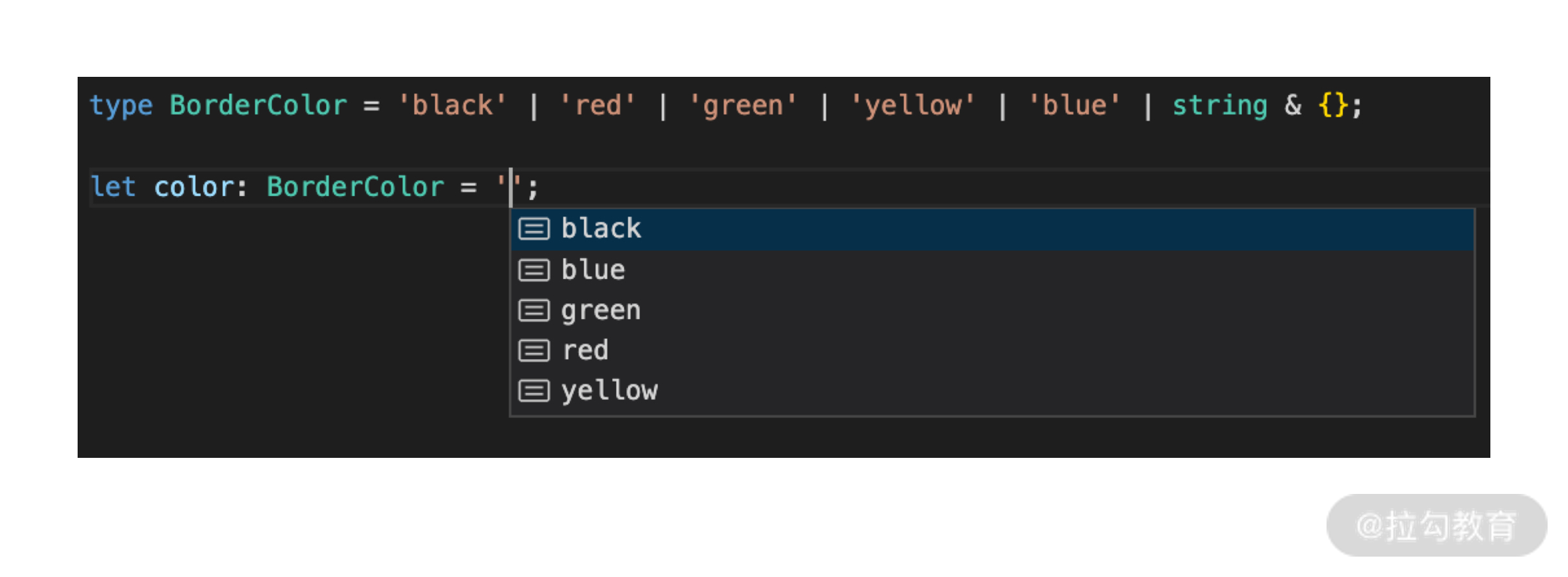The height and width of the screenshot is (577, 1568).
Task: Click the 'yellow' string literal in the union type
Action: point(913,105)
